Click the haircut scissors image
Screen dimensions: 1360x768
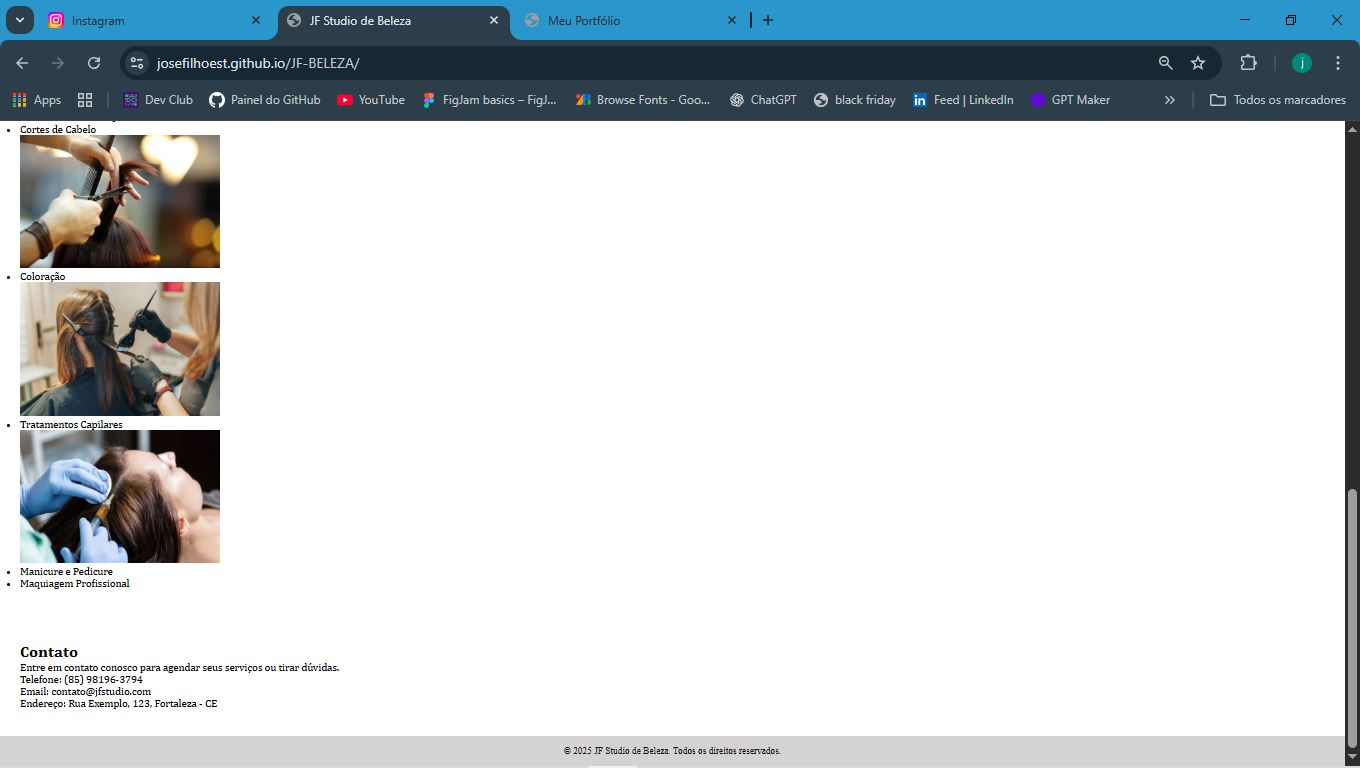pyautogui.click(x=120, y=201)
